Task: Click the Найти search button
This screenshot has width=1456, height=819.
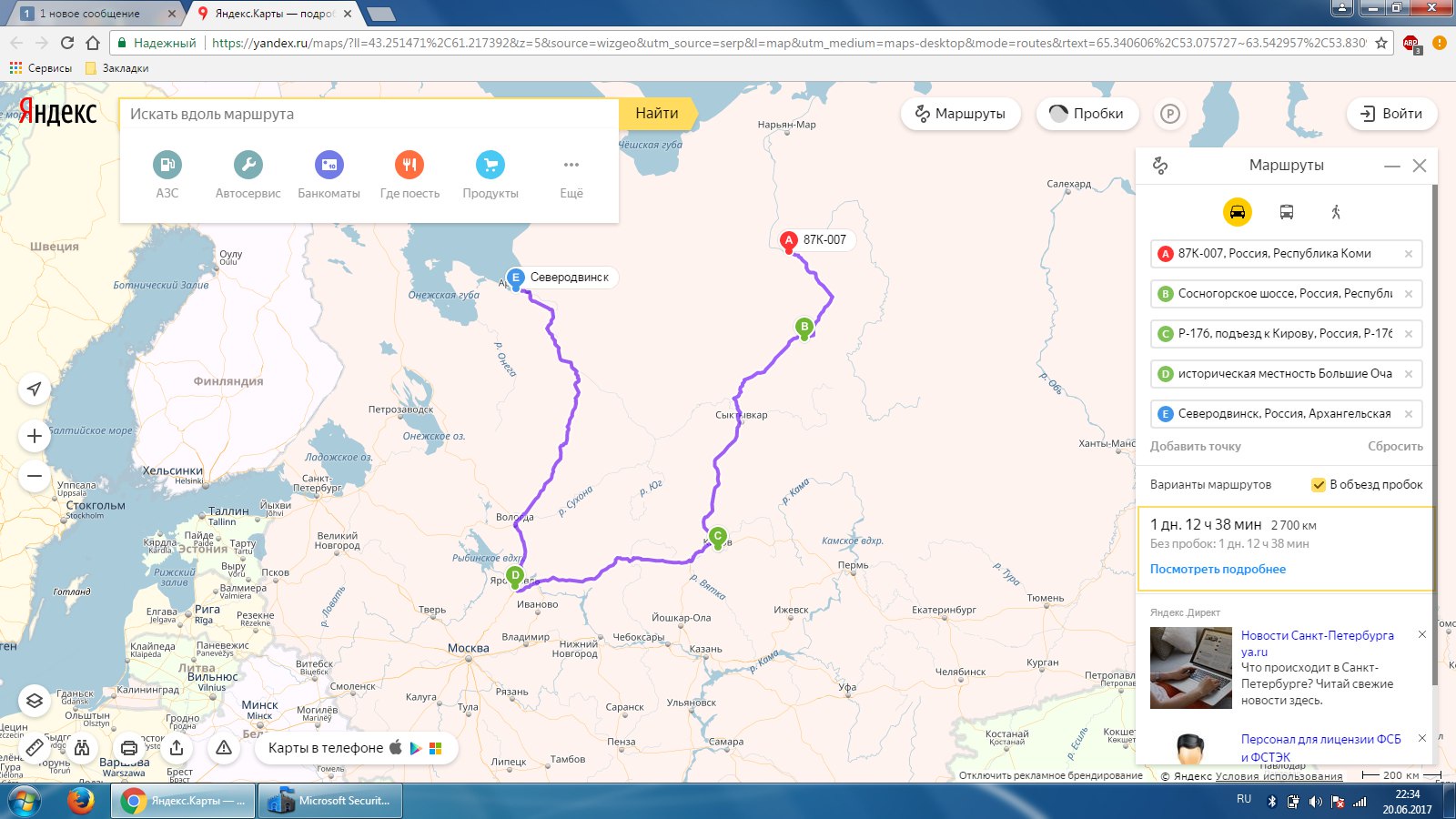Action: [658, 114]
